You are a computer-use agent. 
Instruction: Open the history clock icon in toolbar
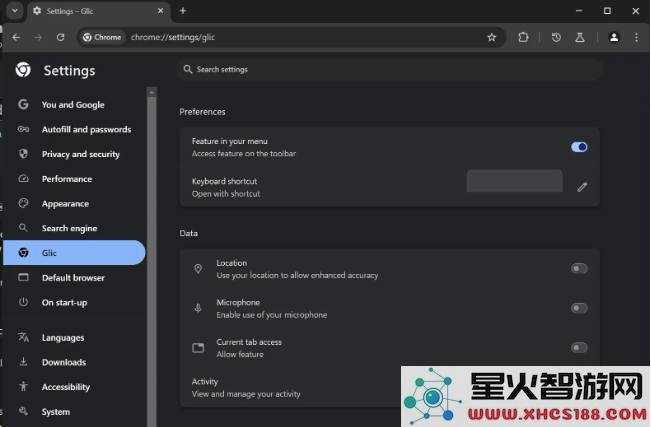tap(556, 37)
